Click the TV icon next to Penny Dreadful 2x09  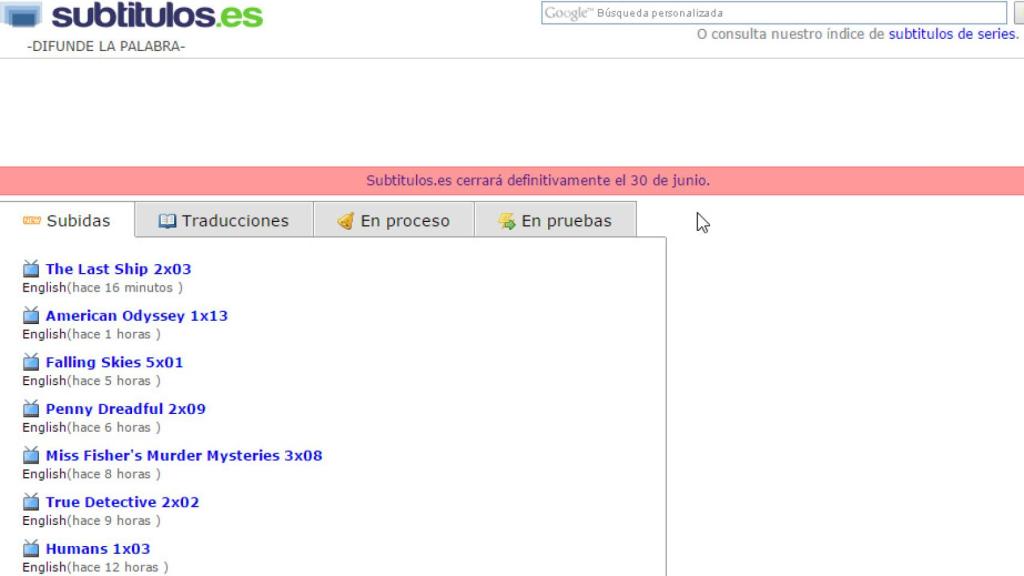coord(30,408)
